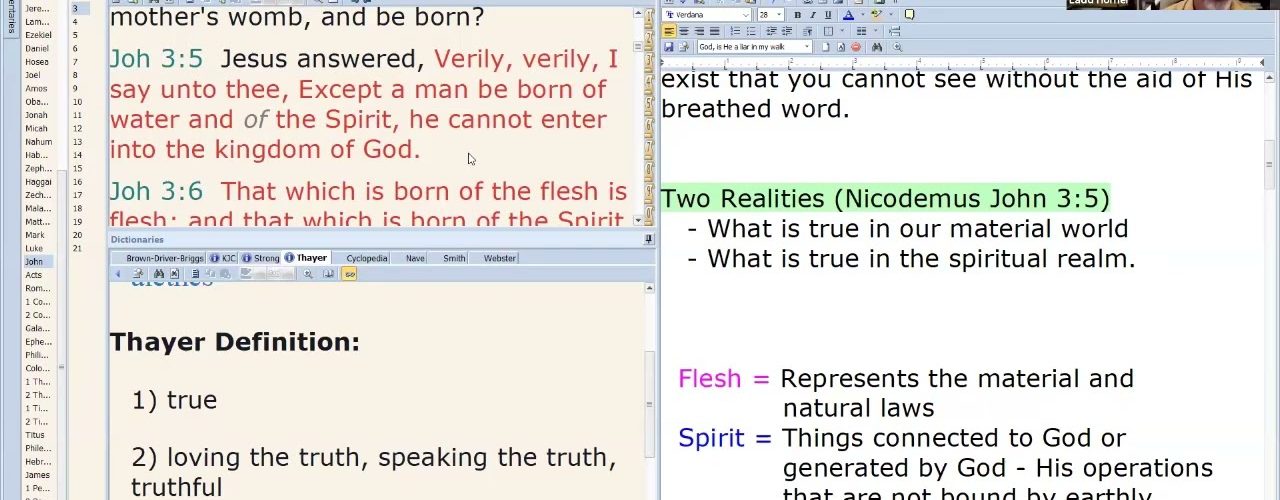The image size is (1280, 500).
Task: Select chapter 10 in the chapter list
Action: coord(75,102)
